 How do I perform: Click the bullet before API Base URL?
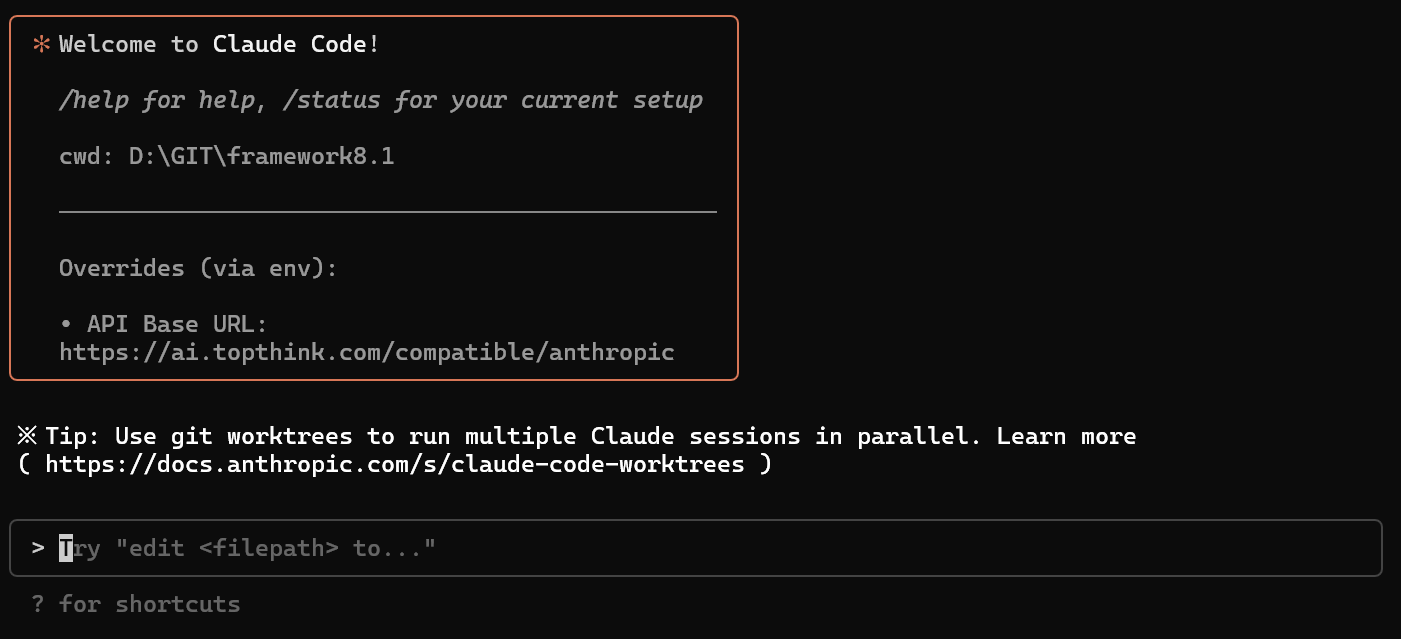[x=66, y=324]
